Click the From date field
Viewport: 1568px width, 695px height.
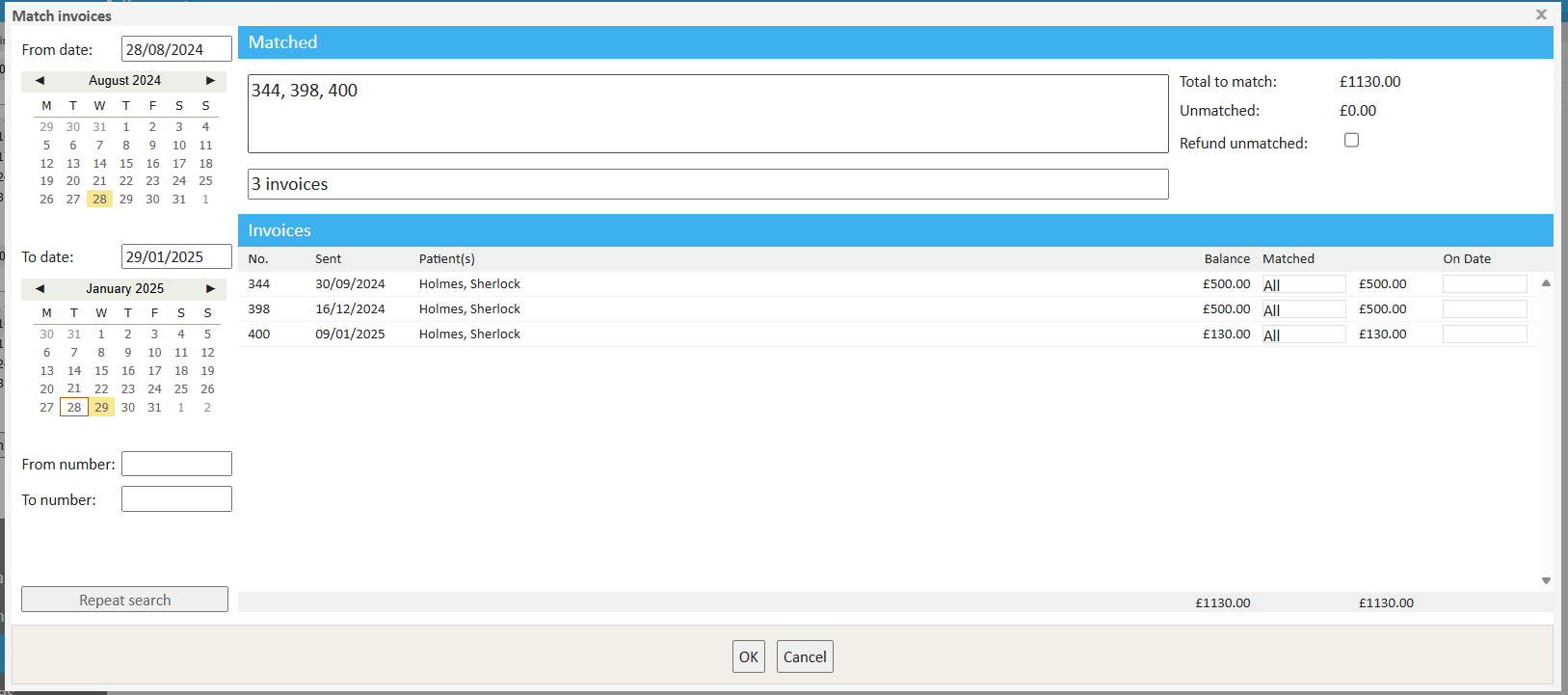tap(176, 49)
